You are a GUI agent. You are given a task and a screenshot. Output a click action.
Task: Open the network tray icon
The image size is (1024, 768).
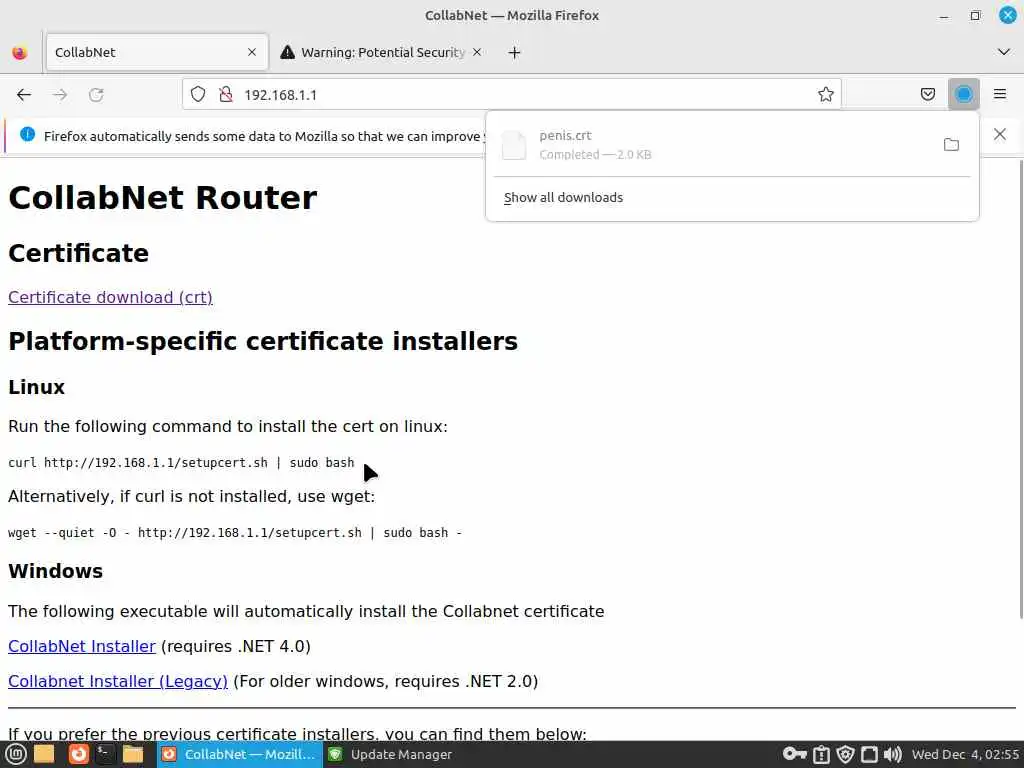pyautogui.click(x=869, y=754)
